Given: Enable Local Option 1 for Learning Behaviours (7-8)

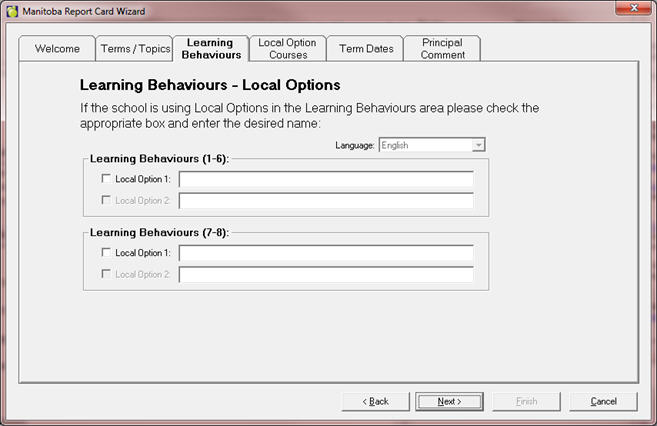Looking at the screenshot, I should [x=107, y=253].
